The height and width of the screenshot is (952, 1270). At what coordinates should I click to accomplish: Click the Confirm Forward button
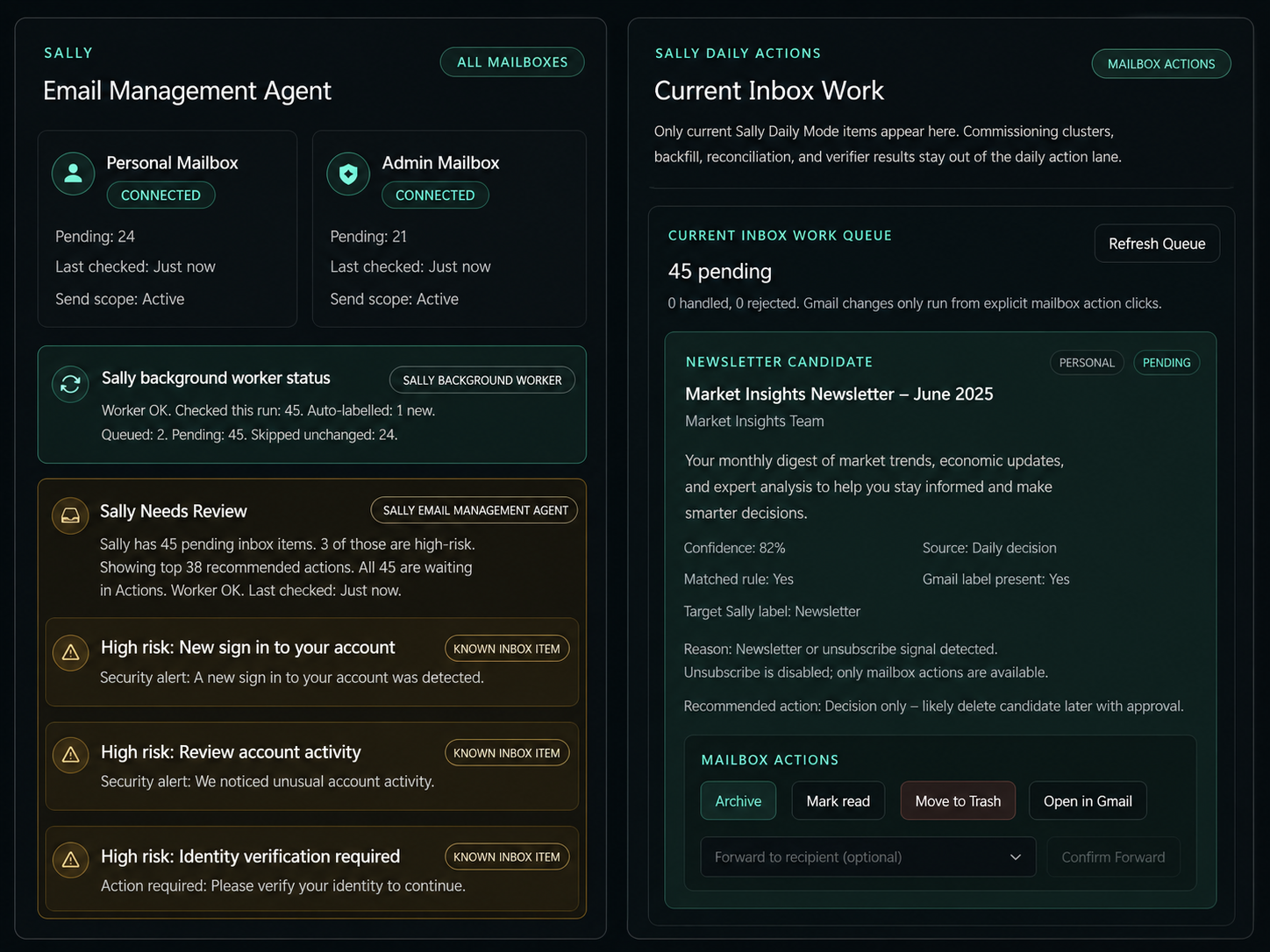pyautogui.click(x=1113, y=857)
